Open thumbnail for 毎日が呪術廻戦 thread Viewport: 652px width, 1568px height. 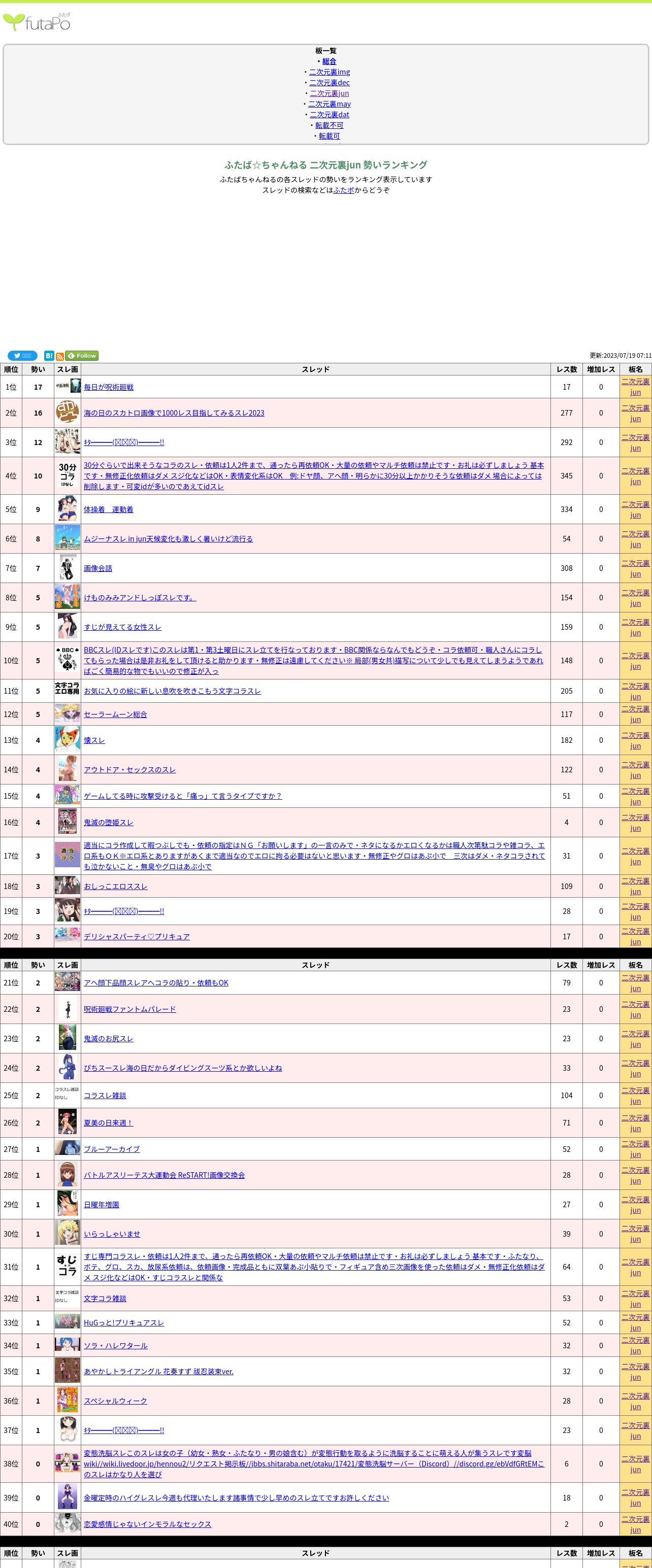(x=68, y=387)
